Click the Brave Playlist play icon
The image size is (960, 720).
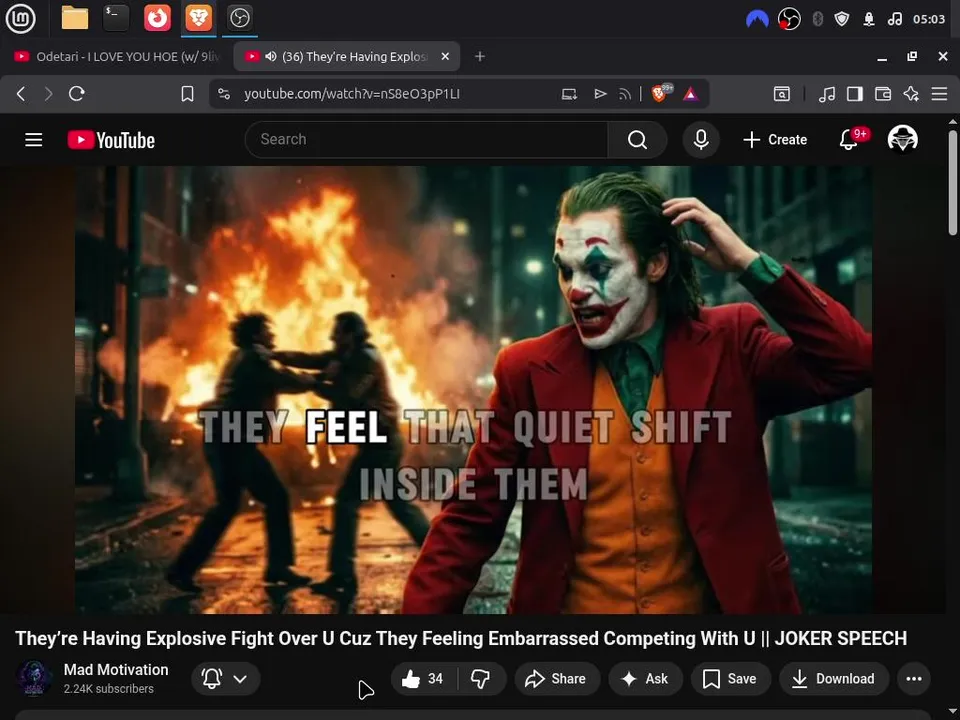(600, 94)
